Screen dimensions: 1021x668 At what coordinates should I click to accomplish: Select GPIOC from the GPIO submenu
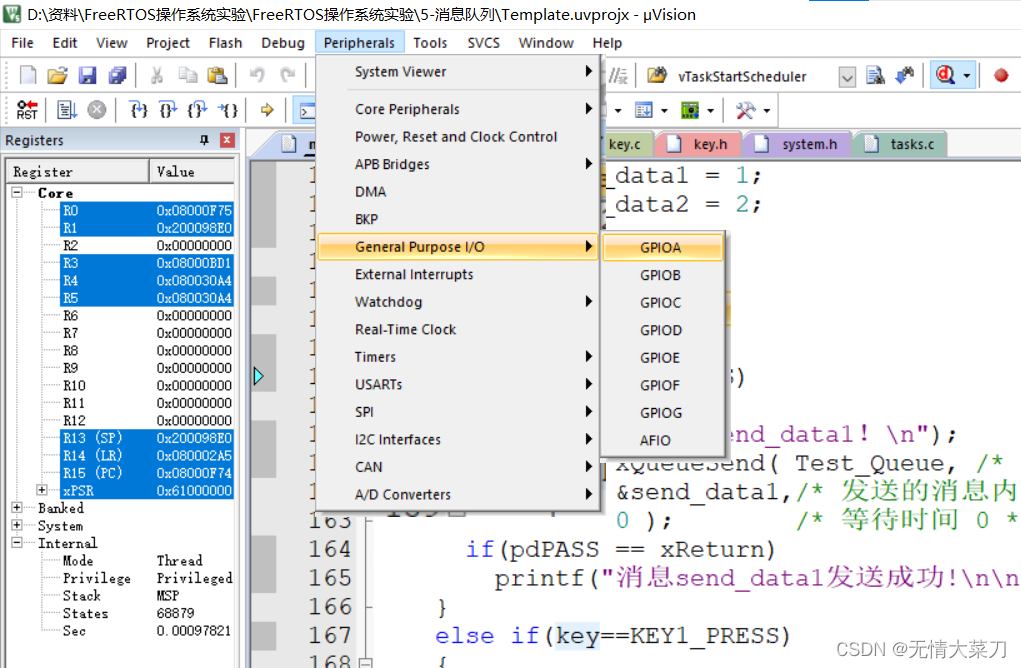point(662,303)
